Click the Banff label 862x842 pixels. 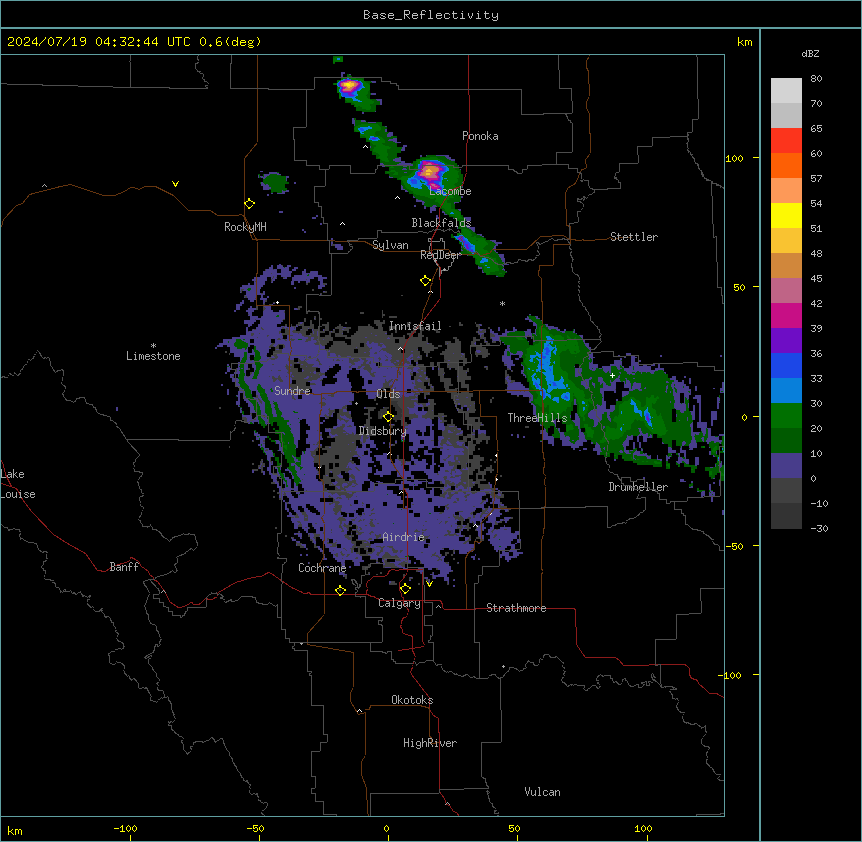[x=124, y=567]
